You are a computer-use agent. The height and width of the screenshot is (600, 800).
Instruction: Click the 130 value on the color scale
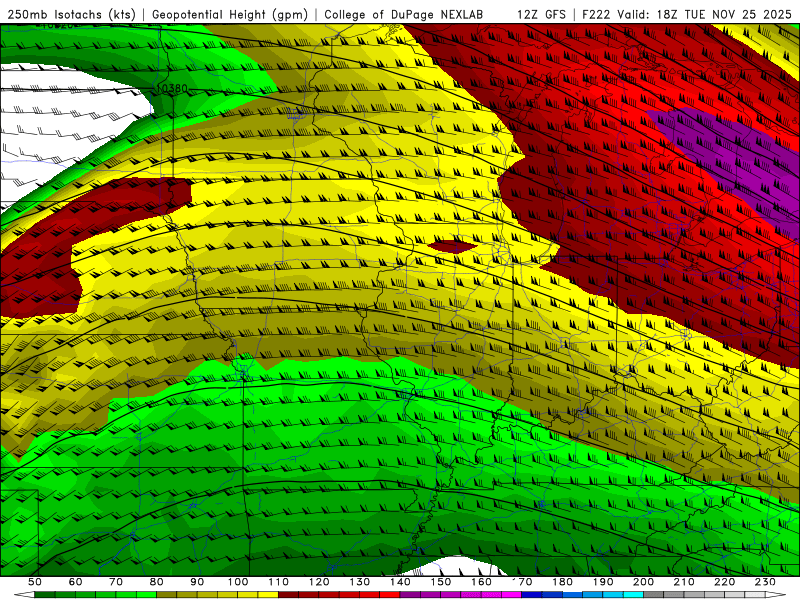pos(360,582)
